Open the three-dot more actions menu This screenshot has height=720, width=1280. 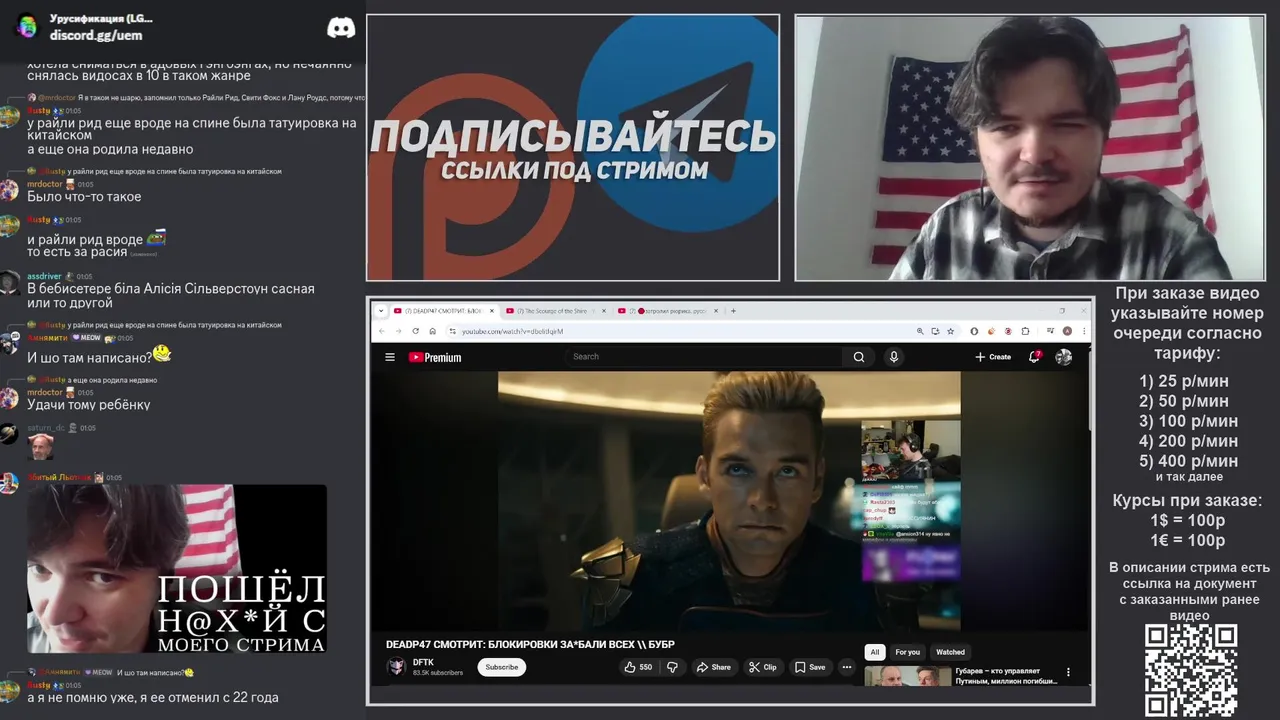point(846,667)
